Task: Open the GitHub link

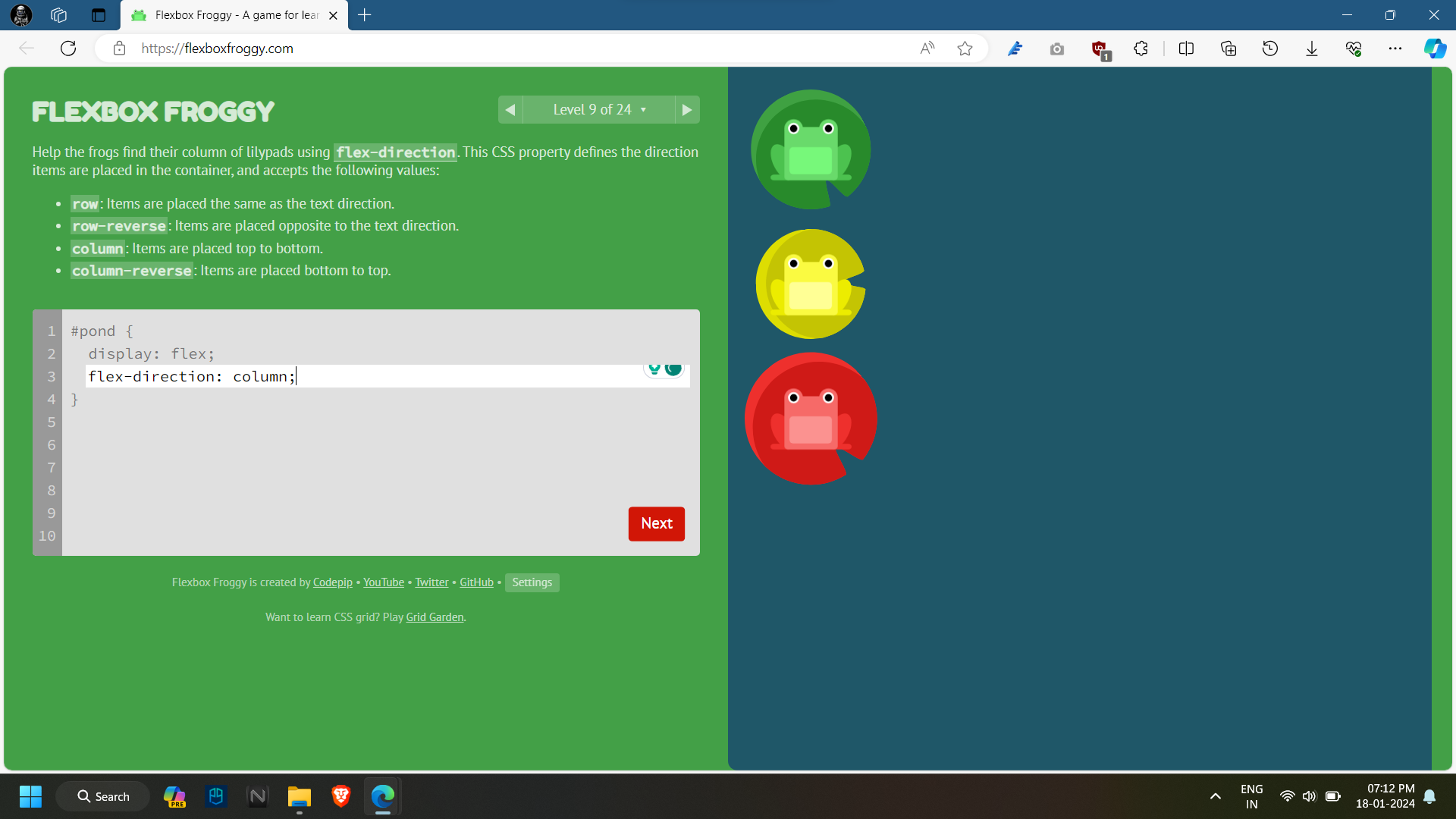Action: point(476,582)
